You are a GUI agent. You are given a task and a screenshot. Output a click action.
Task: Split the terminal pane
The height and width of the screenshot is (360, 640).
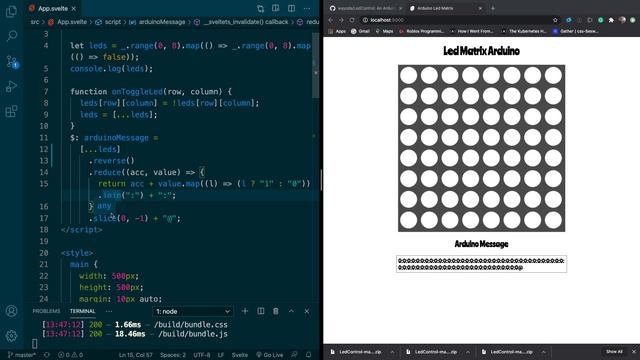260,311
